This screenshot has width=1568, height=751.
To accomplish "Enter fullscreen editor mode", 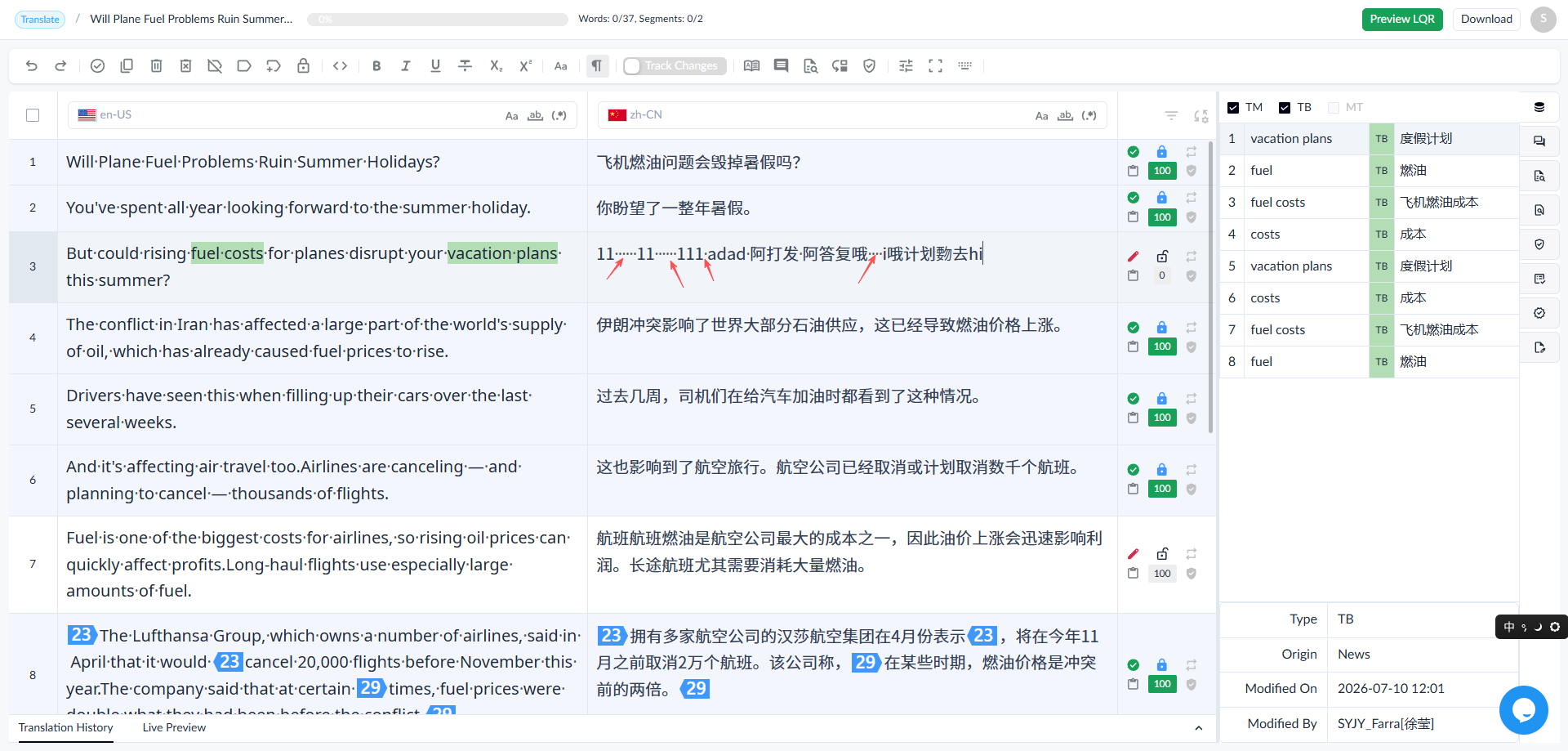I will 935,66.
